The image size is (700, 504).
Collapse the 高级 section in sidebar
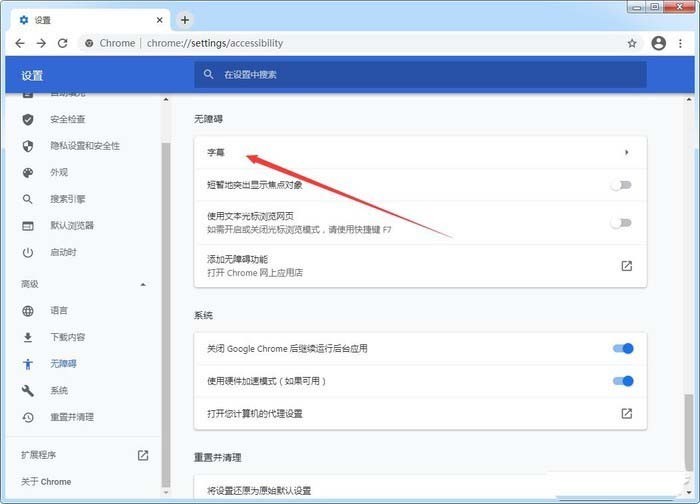tap(143, 285)
